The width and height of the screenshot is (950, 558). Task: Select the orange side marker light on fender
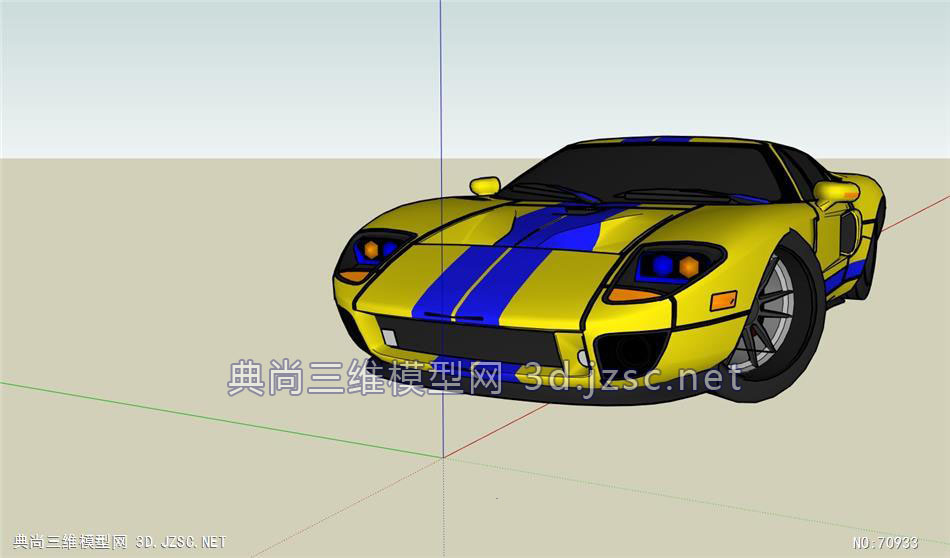tap(723, 301)
